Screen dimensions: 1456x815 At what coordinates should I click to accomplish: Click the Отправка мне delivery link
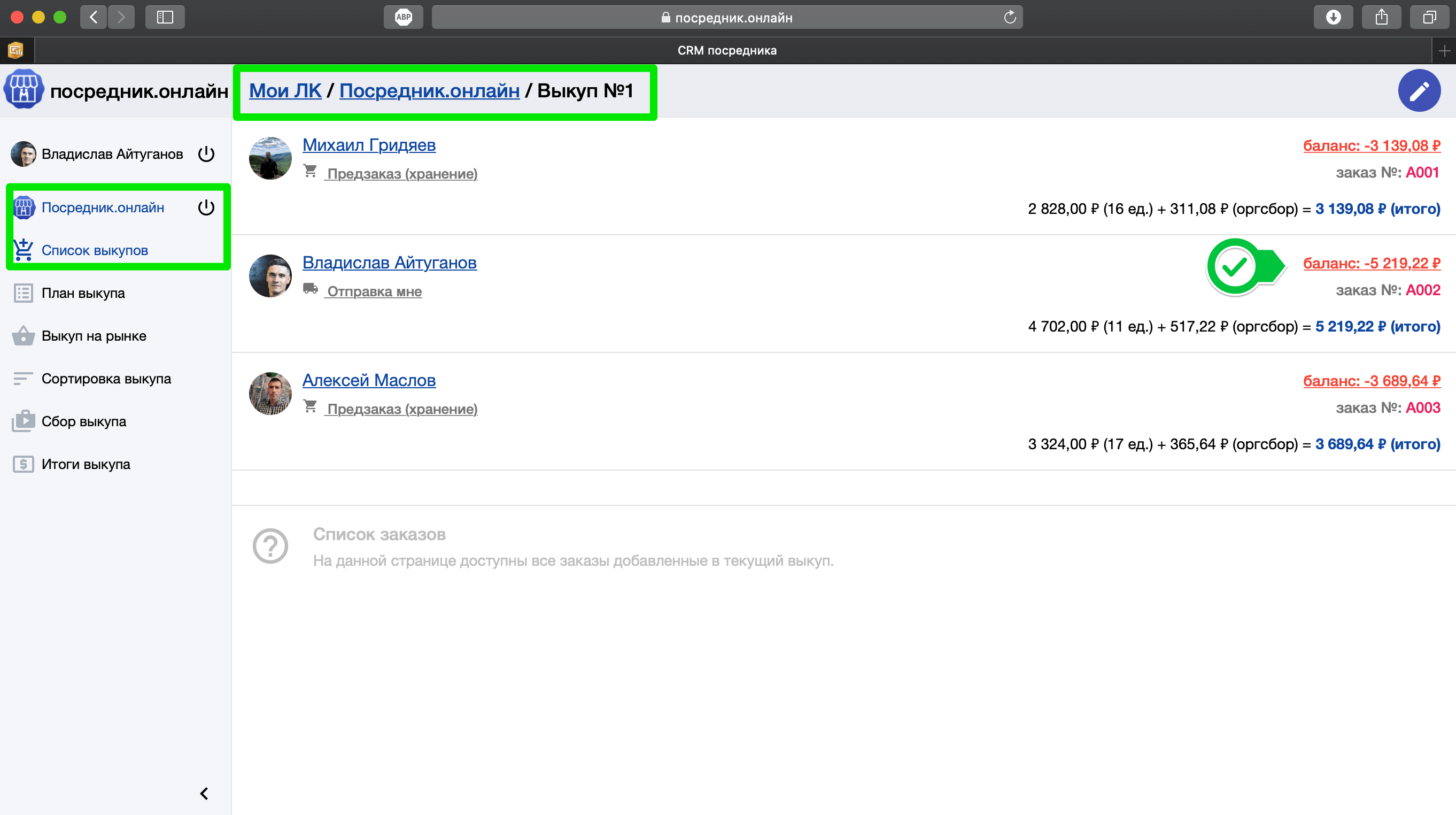click(374, 291)
